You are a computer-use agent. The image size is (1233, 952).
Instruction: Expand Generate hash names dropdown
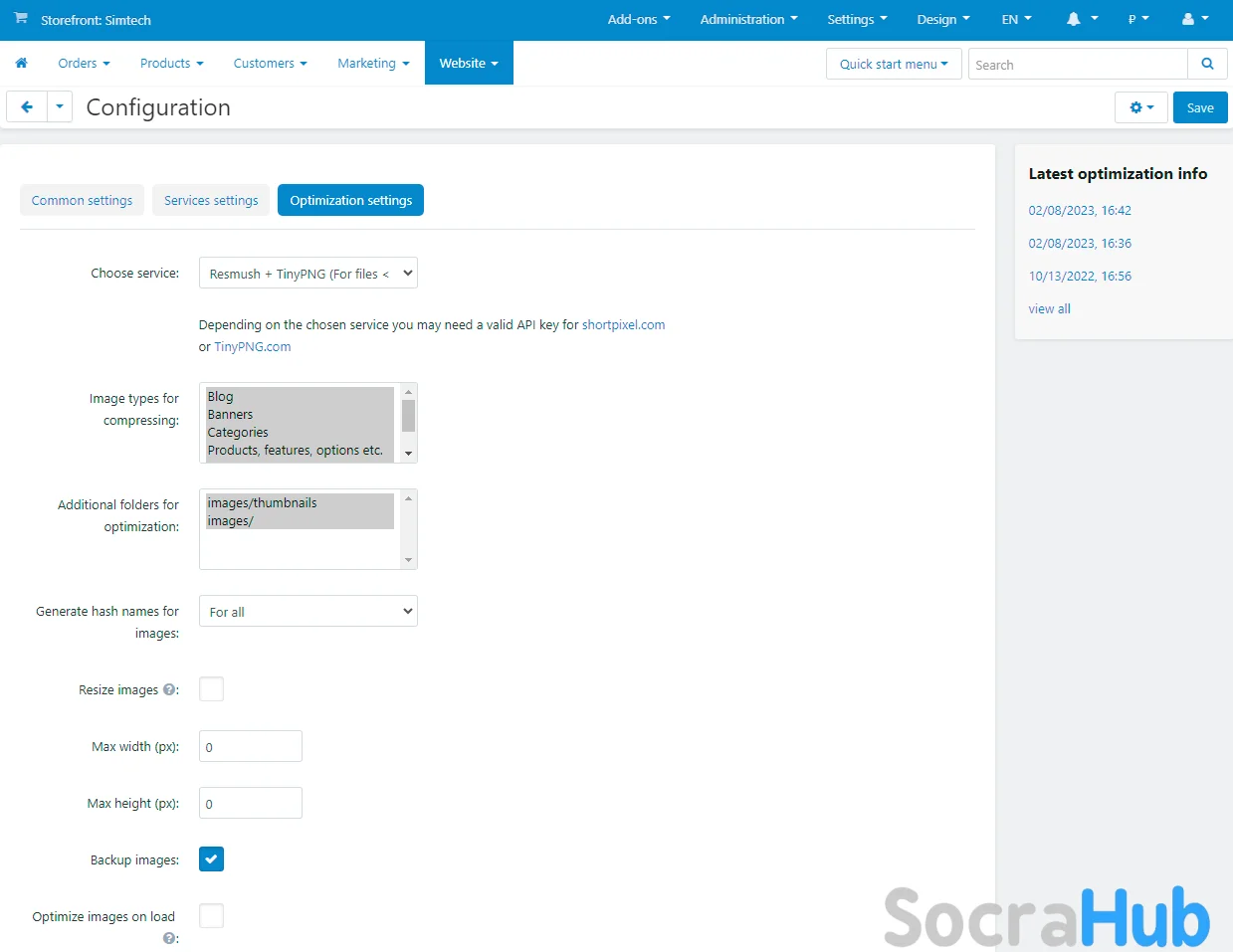(308, 612)
